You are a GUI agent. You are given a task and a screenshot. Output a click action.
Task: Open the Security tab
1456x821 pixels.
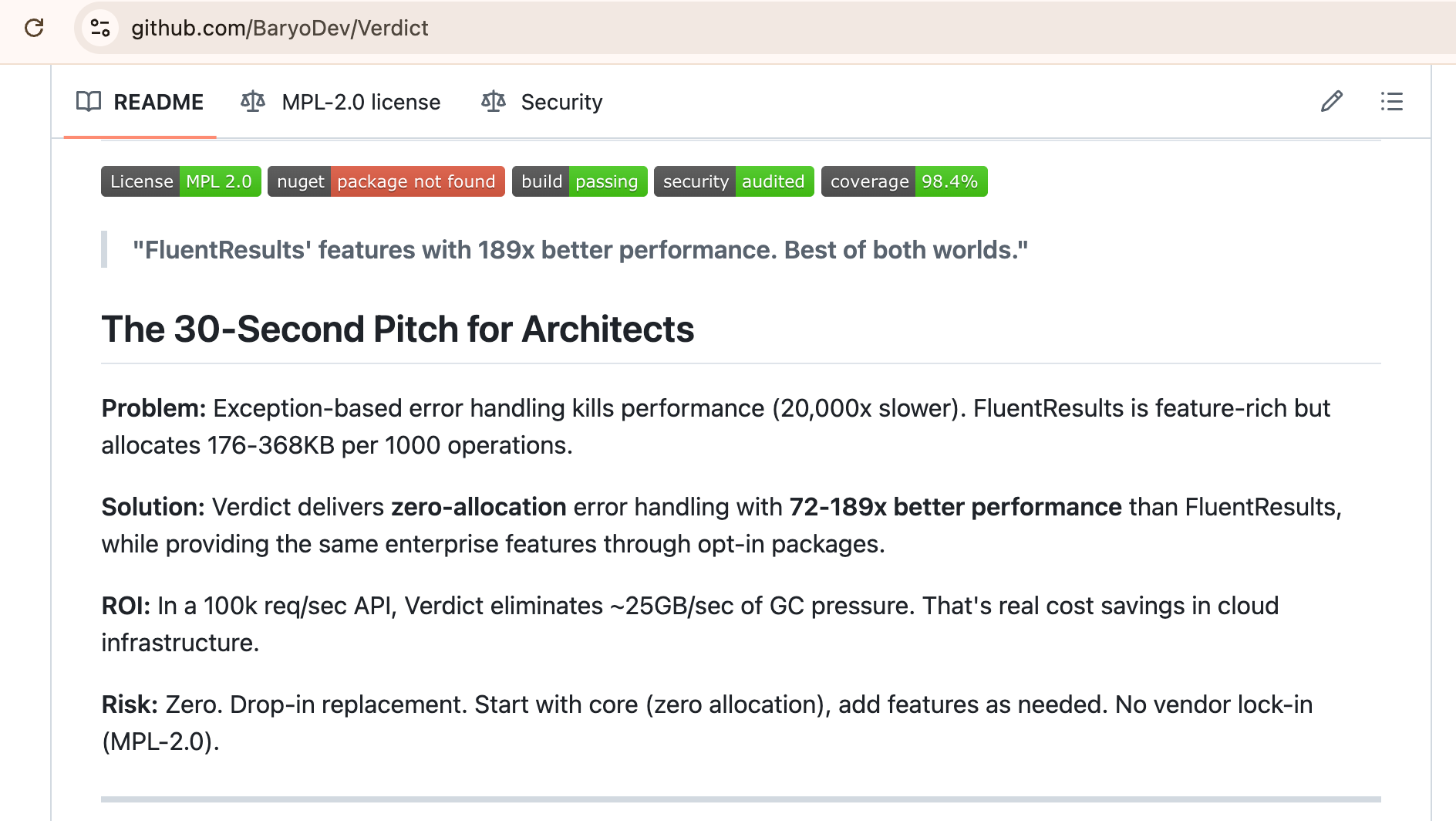click(x=541, y=102)
